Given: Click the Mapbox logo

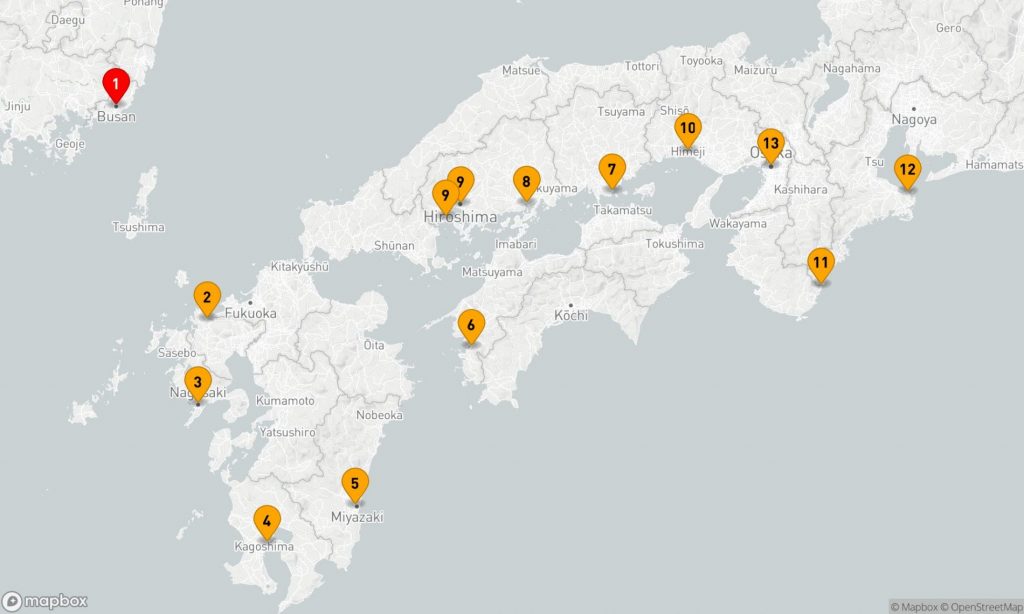Looking at the screenshot, I should point(45,601).
